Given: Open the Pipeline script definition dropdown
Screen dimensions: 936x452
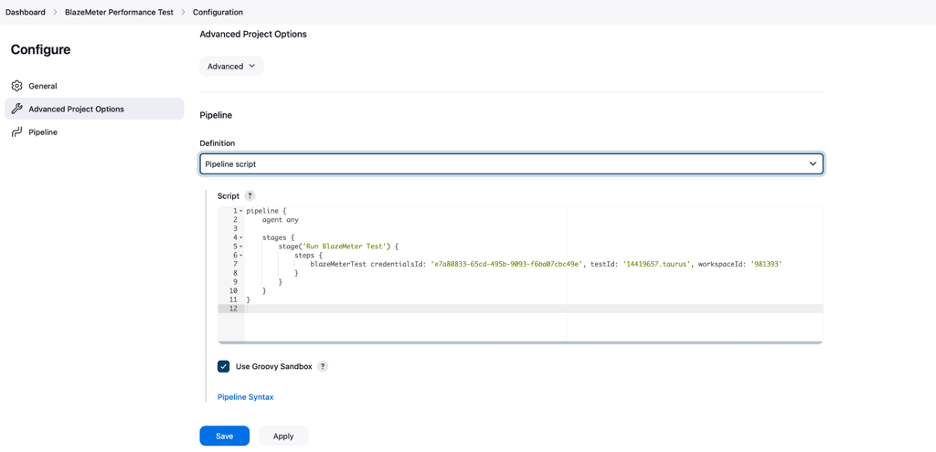Looking at the screenshot, I should [512, 164].
